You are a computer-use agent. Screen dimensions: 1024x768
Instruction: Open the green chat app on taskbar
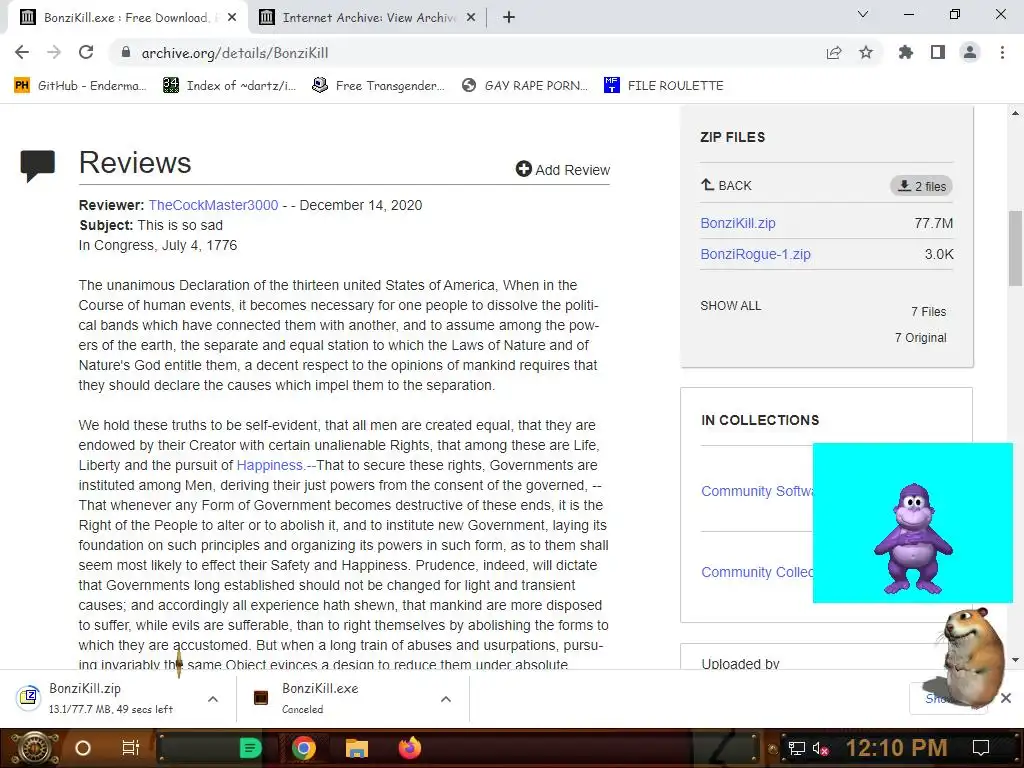click(250, 748)
